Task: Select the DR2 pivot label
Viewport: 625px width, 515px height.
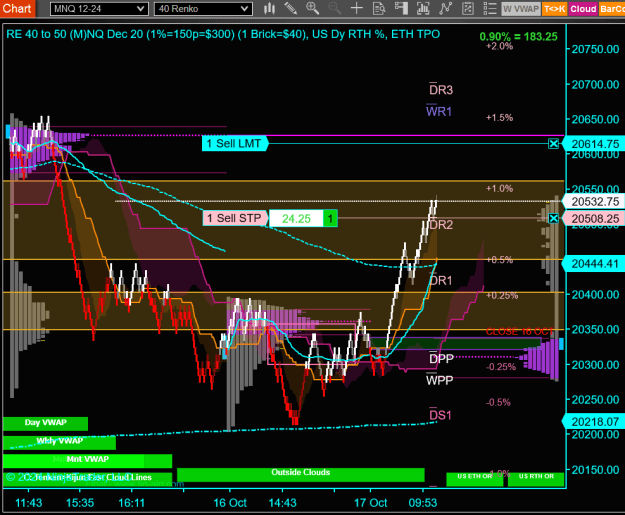Action: pyautogui.click(x=442, y=225)
